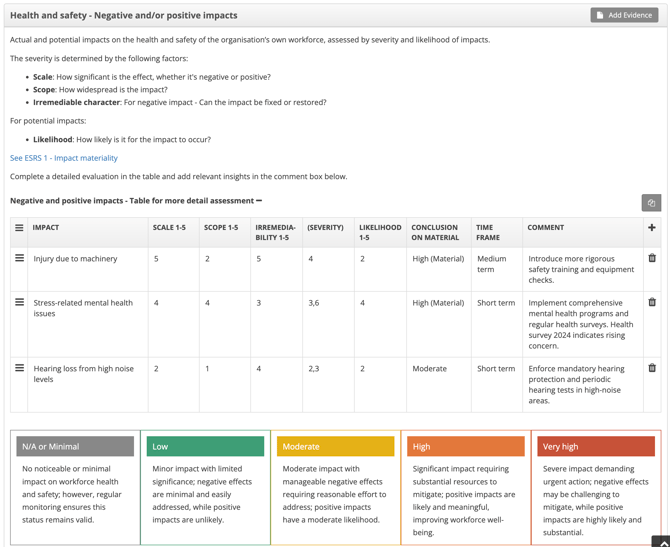Delete the Hearing loss row
Viewport: 670px width, 547px height.
coord(652,368)
